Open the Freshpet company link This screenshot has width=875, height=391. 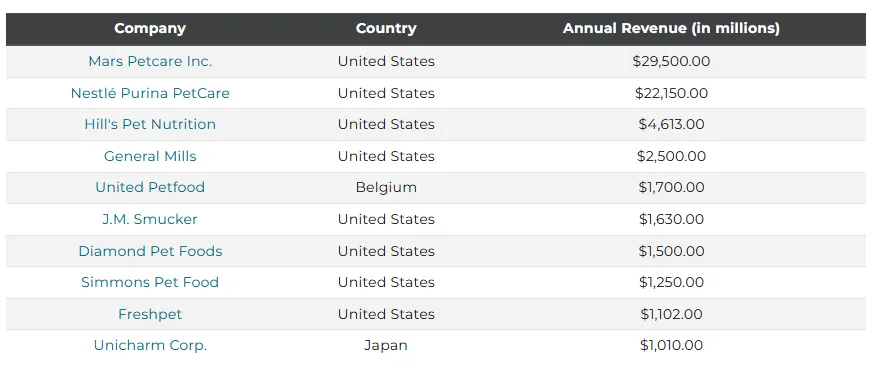pos(150,314)
